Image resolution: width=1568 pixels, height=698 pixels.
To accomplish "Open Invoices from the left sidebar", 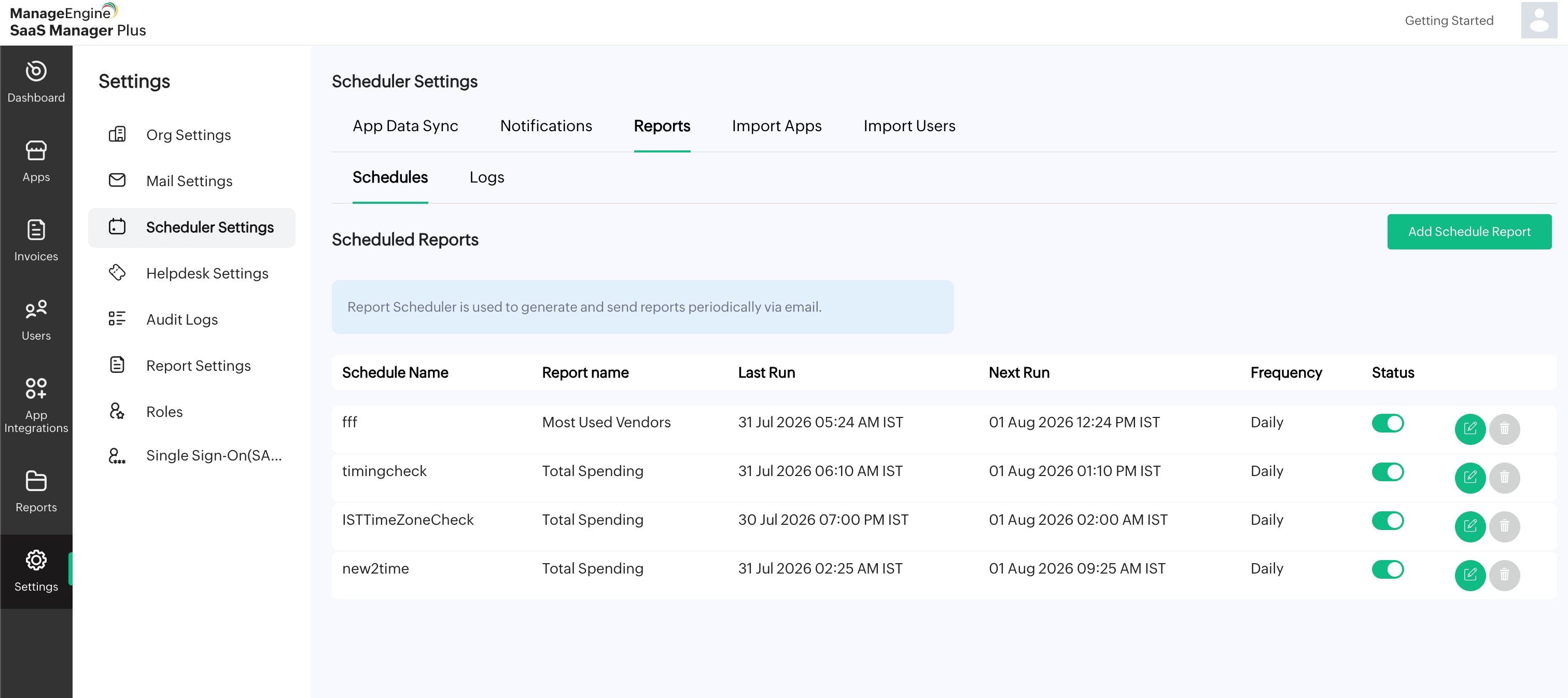I will (36, 241).
